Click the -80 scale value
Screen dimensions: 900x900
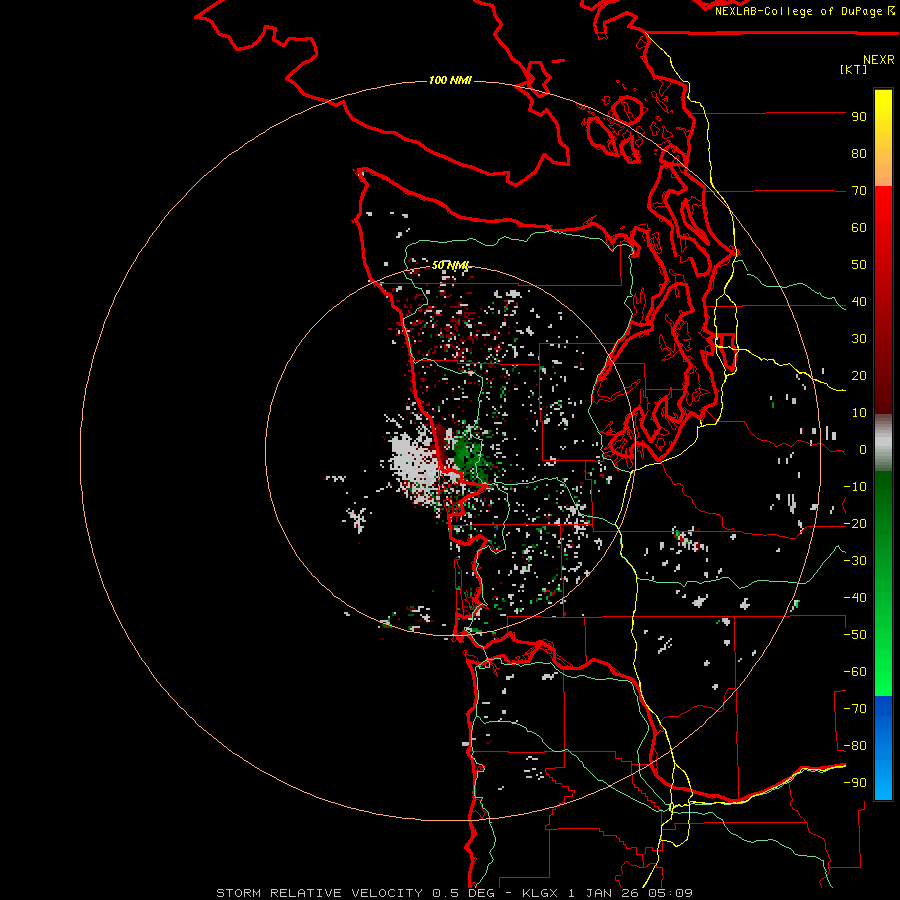855,746
